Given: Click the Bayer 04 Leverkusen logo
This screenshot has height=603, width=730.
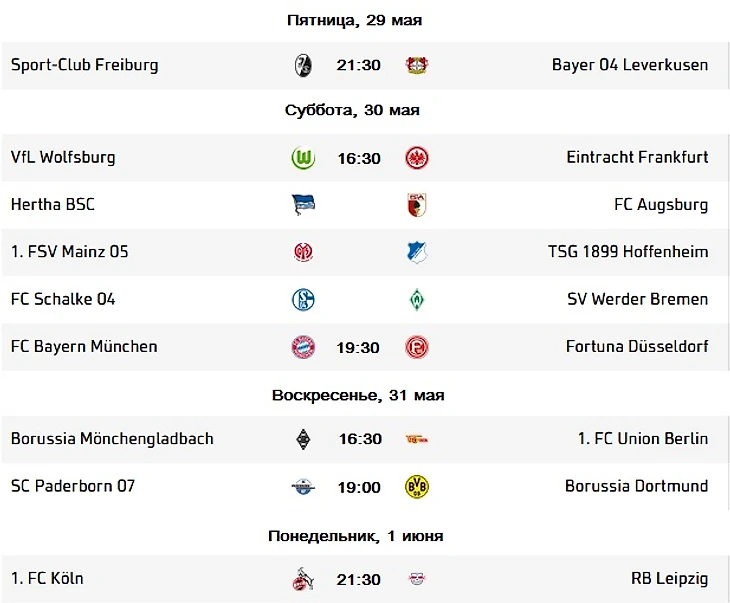Looking at the screenshot, I should tap(416, 65).
